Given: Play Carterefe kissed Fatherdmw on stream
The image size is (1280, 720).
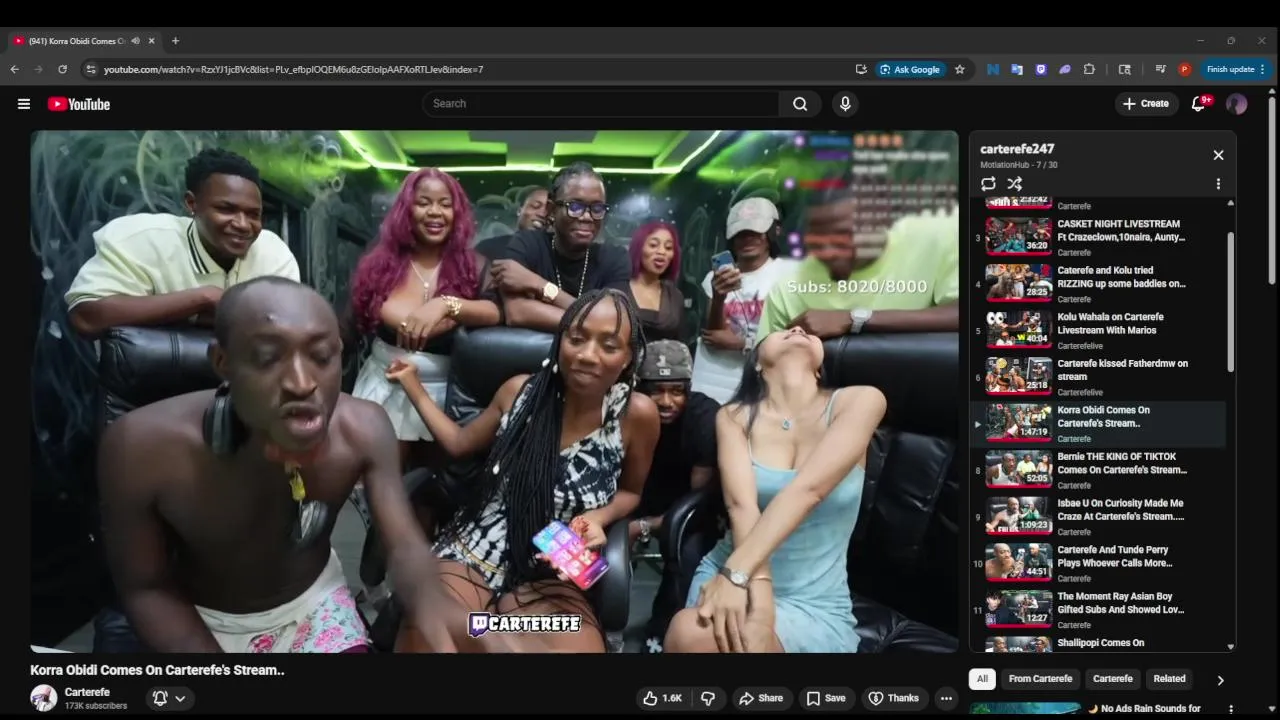Looking at the screenshot, I should pos(1098,377).
